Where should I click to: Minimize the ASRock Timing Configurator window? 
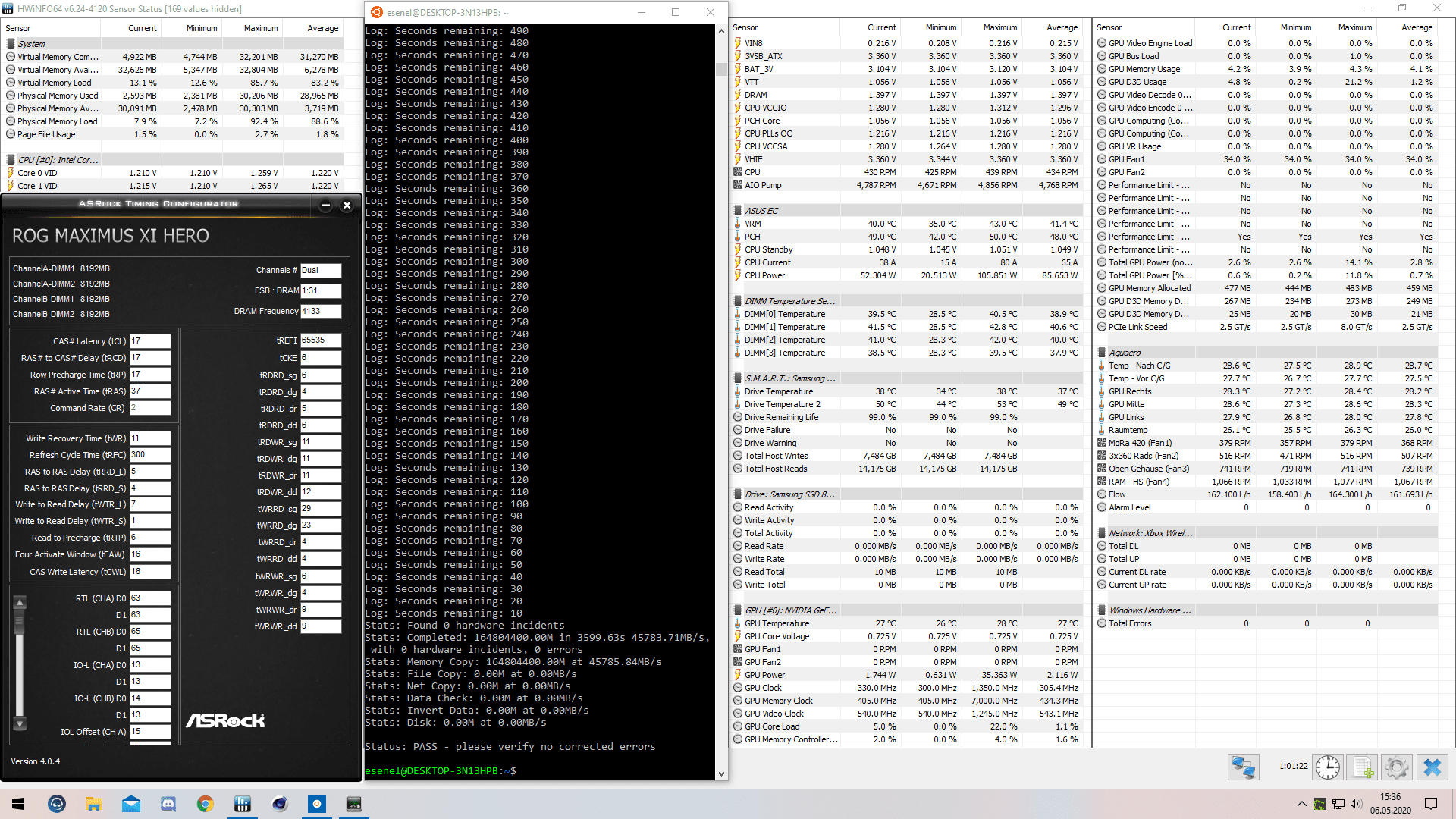325,205
